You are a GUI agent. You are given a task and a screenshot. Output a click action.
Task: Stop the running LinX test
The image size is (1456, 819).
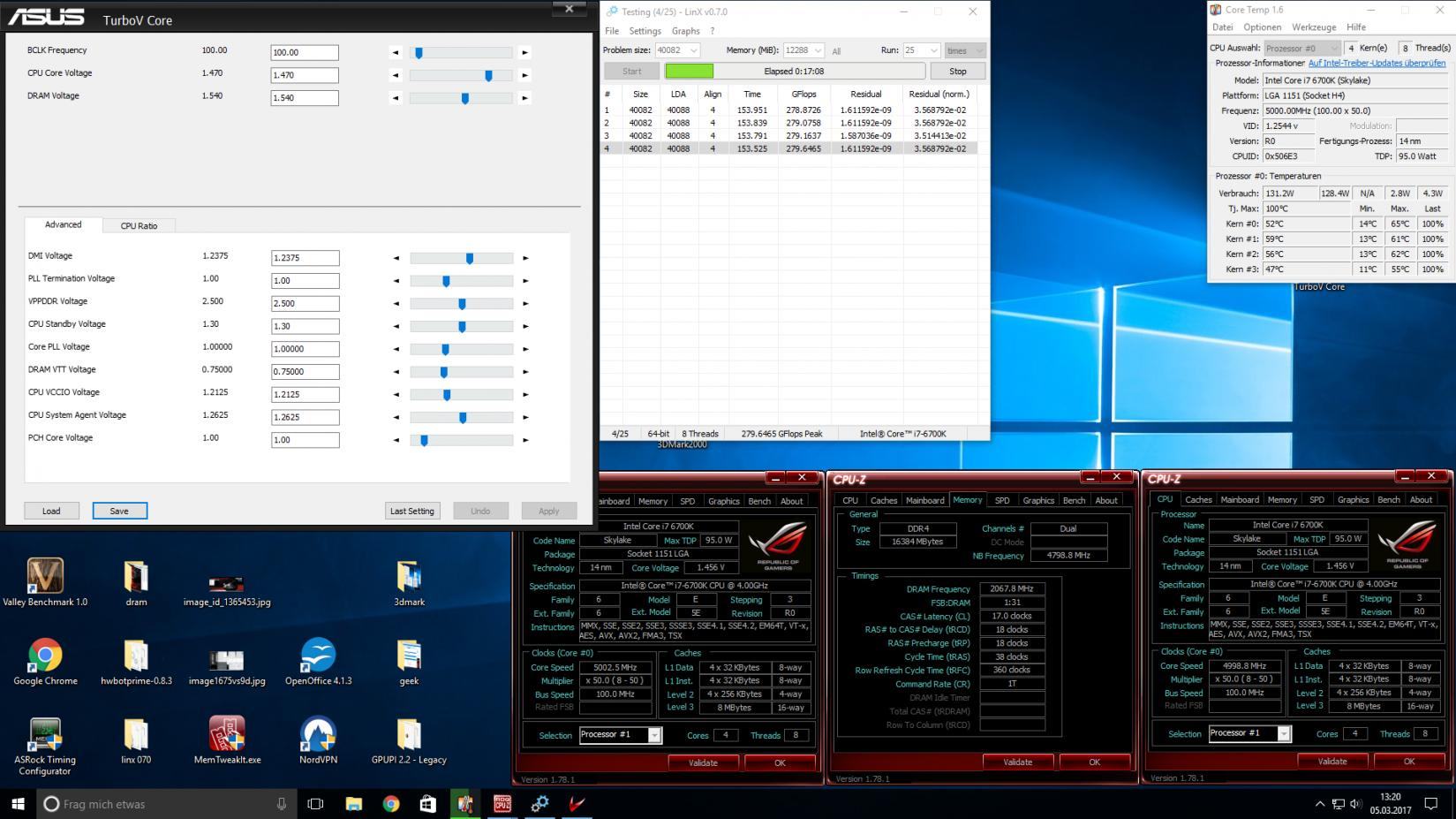click(958, 71)
